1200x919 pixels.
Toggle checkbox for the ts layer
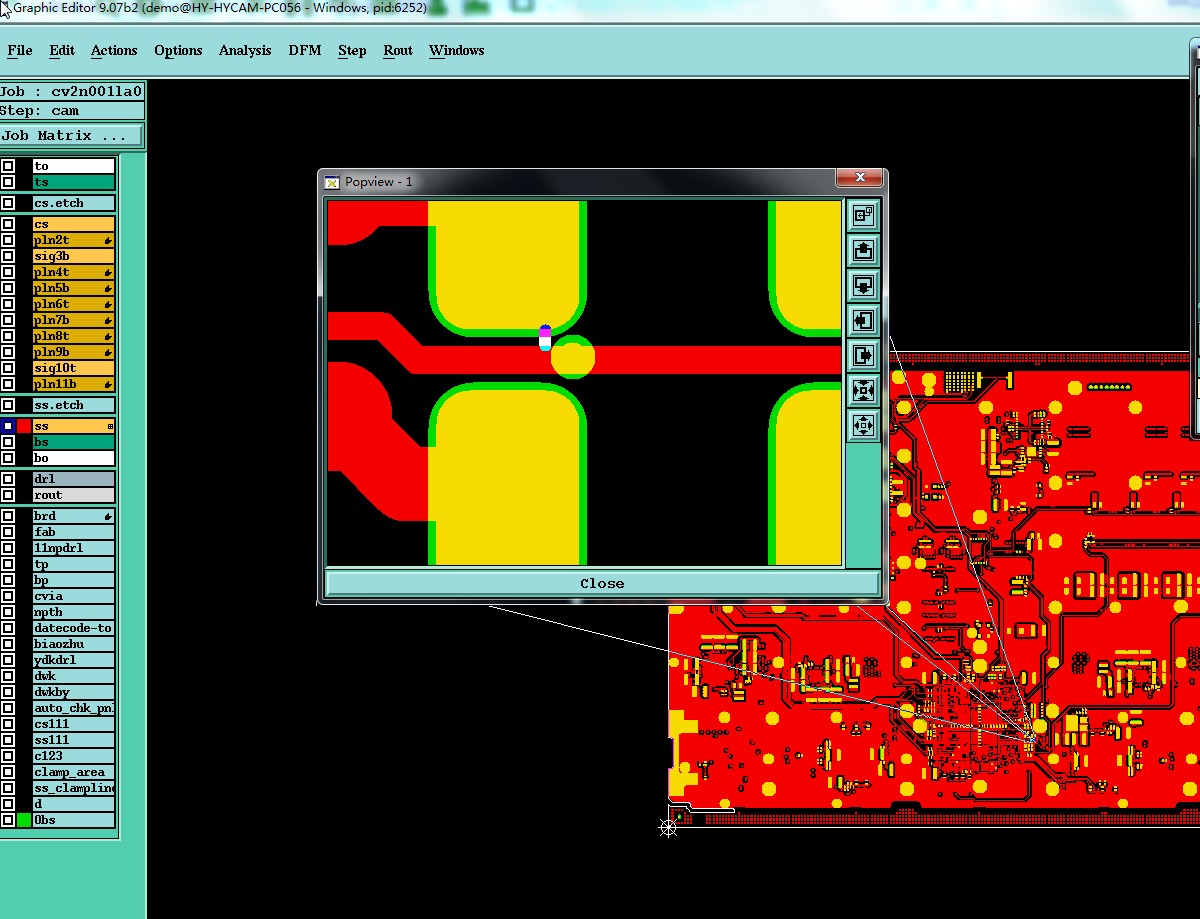tap(8, 182)
